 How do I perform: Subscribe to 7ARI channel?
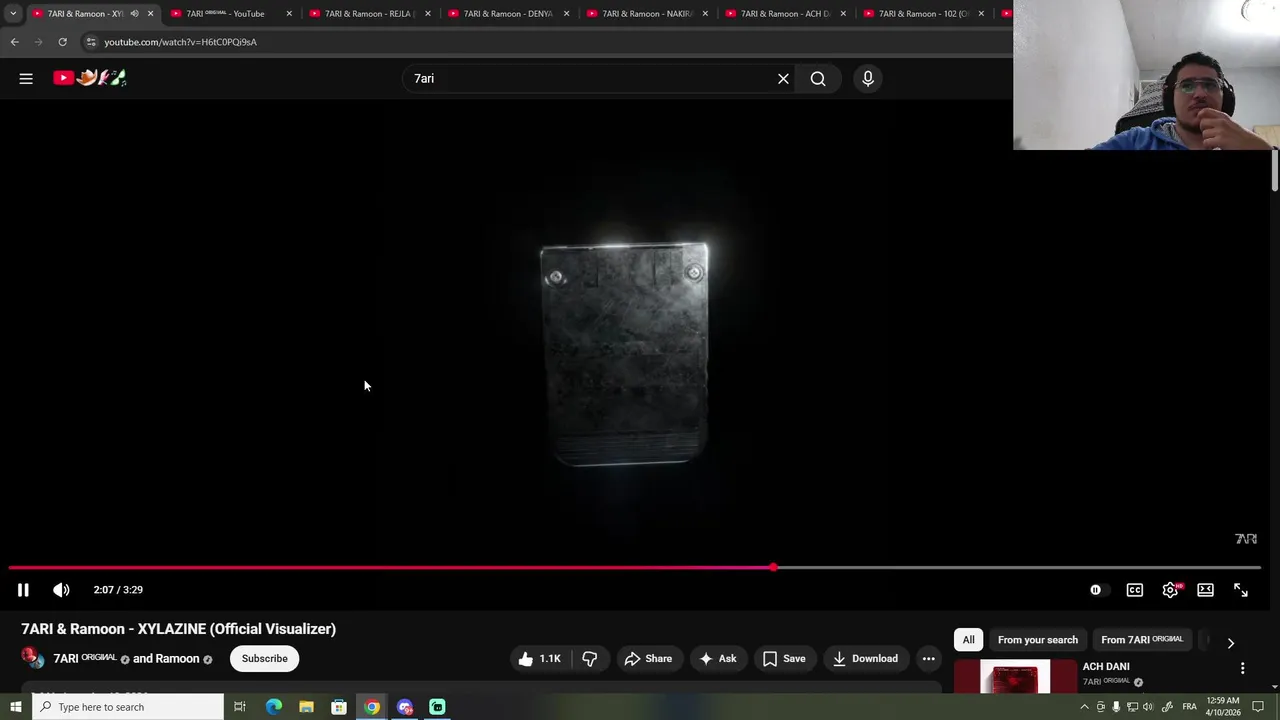[264, 658]
